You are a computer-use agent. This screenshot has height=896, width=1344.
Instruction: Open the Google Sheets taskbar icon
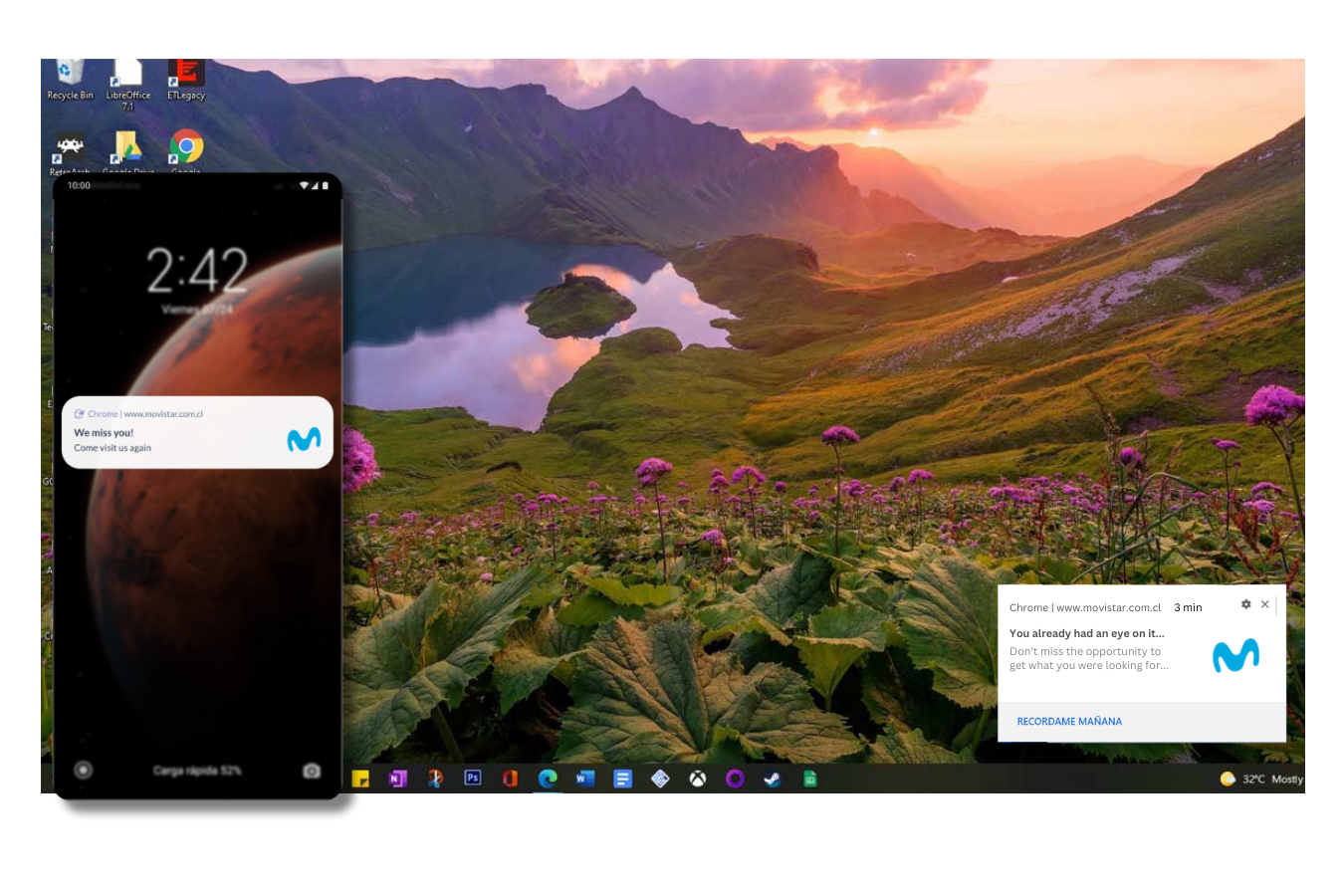pos(810,779)
